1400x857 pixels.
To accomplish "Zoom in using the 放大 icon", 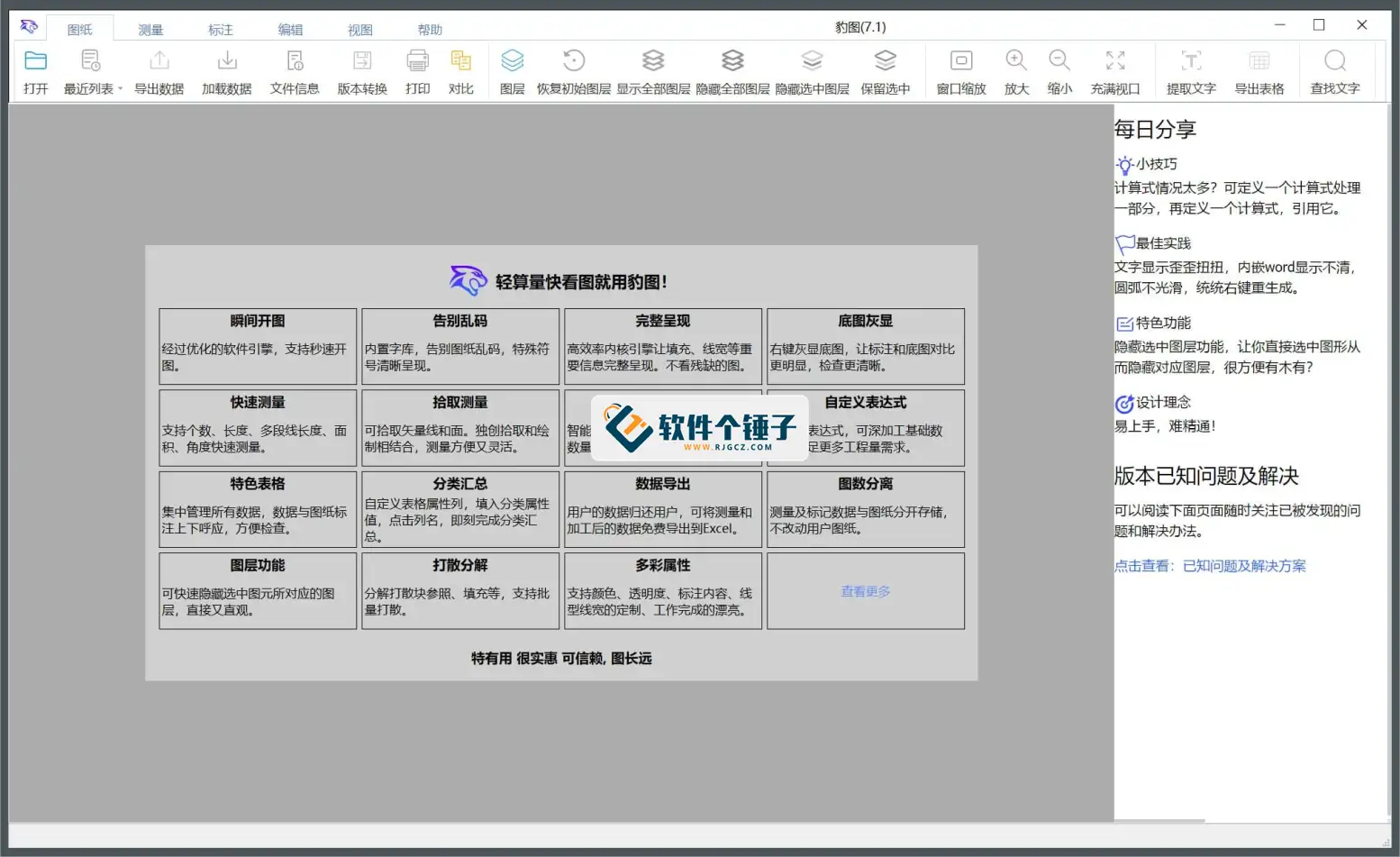I will point(1015,70).
